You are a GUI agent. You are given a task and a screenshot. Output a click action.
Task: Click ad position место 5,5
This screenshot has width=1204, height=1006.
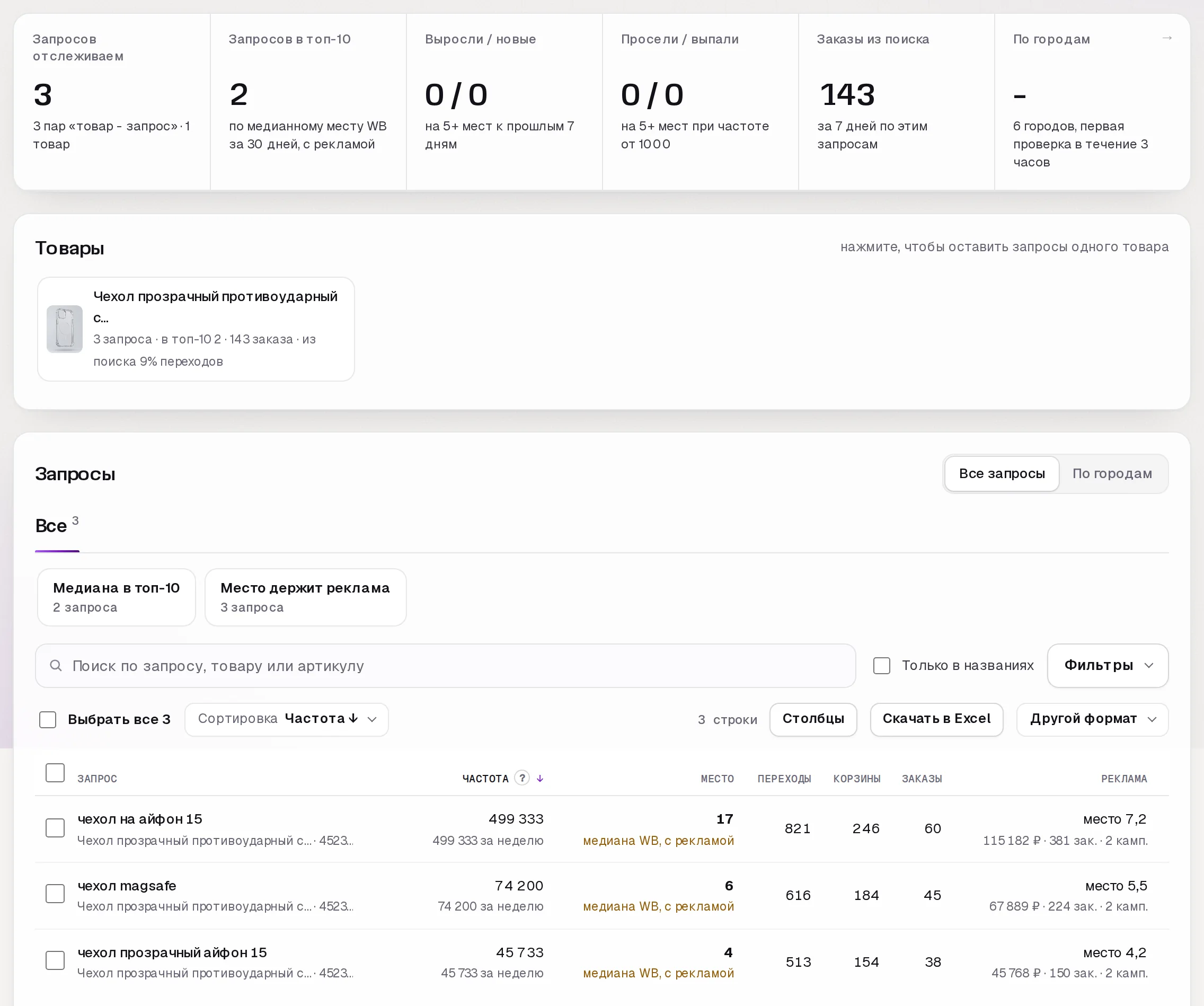[x=1116, y=886]
